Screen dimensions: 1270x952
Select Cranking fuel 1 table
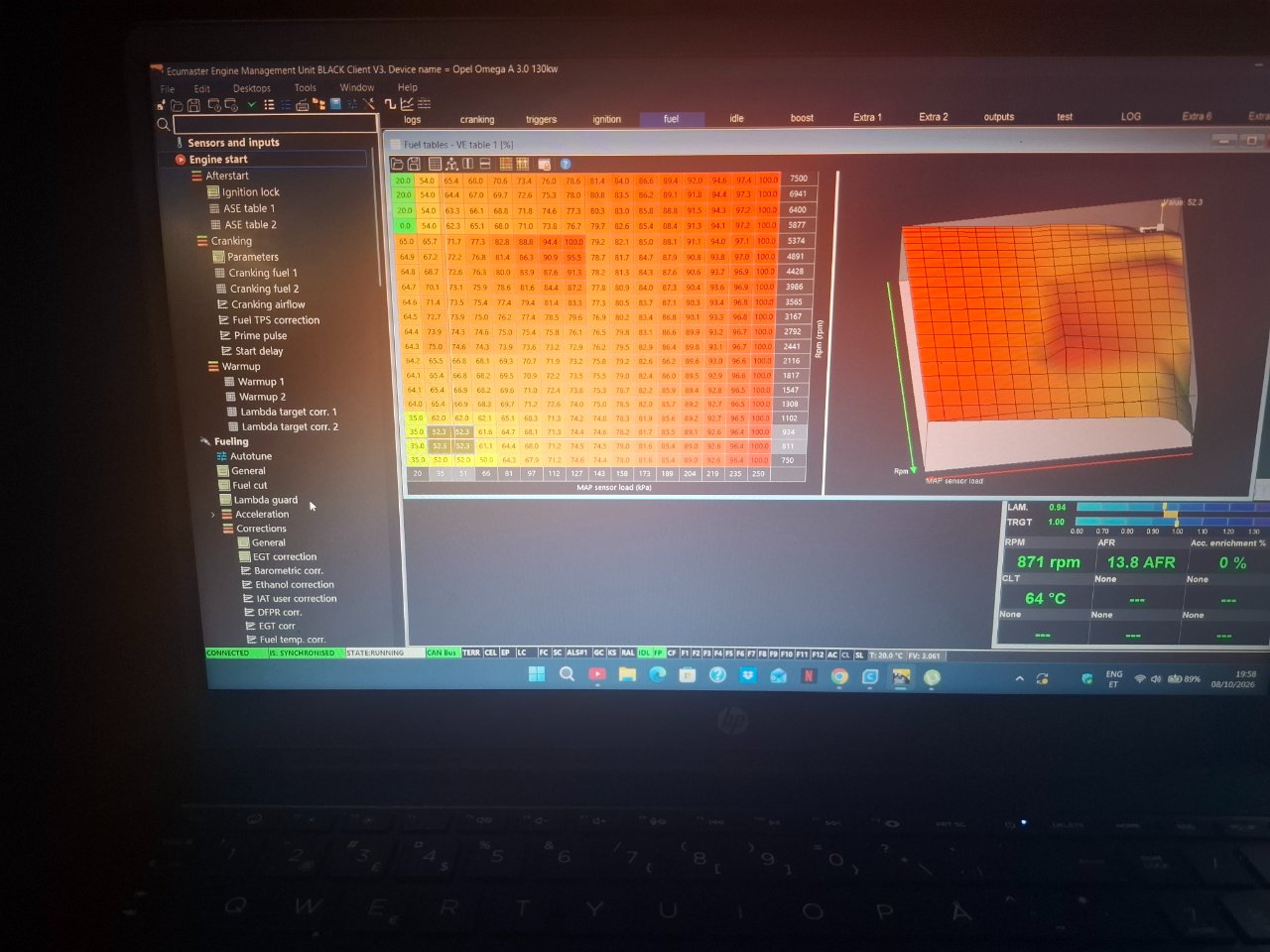263,273
